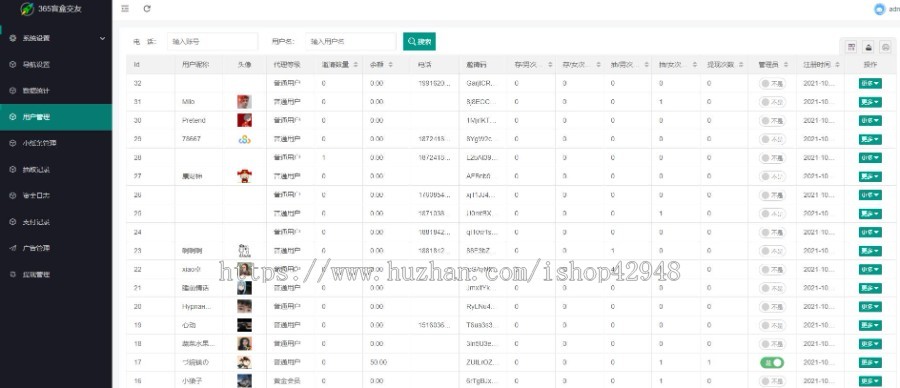Click the icon beside 广告管理 in sidebar
Screen dimensions: 900x388
tap(13, 248)
